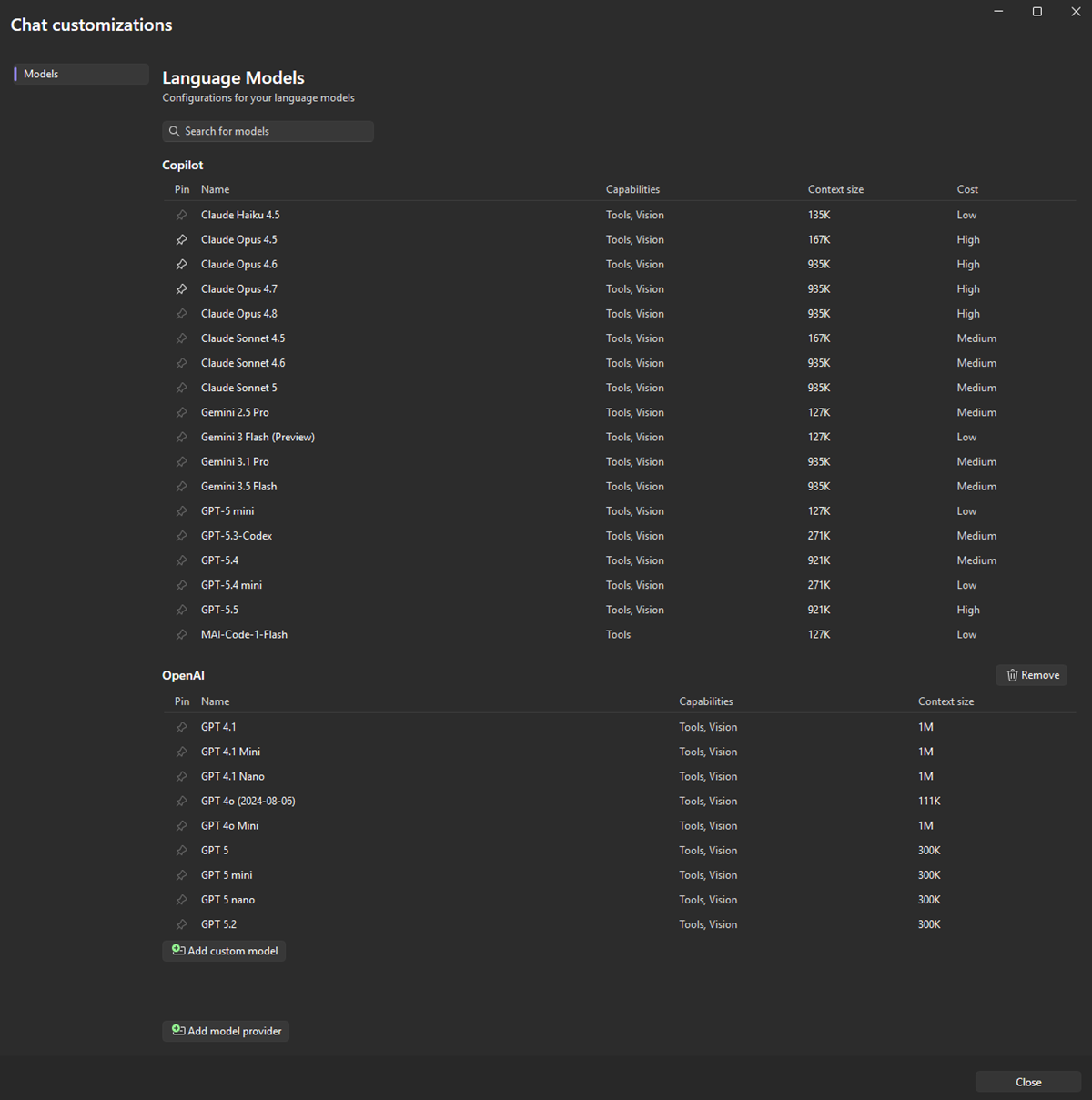The height and width of the screenshot is (1100, 1092).
Task: Click the GPT-5.5 High cost value
Action: click(x=968, y=610)
